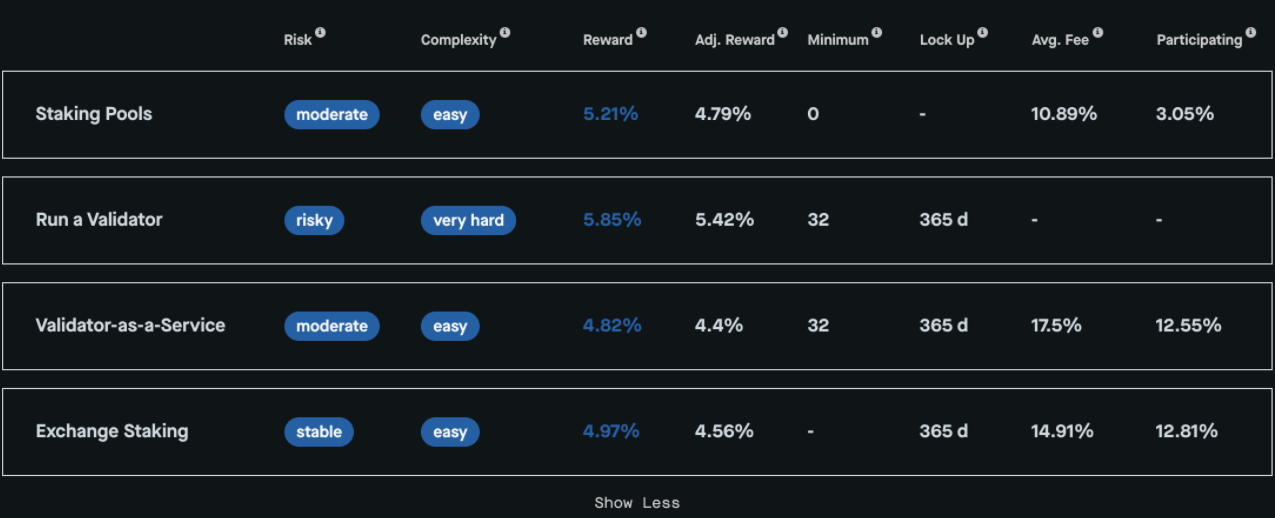Click the 5.21% reward for Staking Pools

610,114
